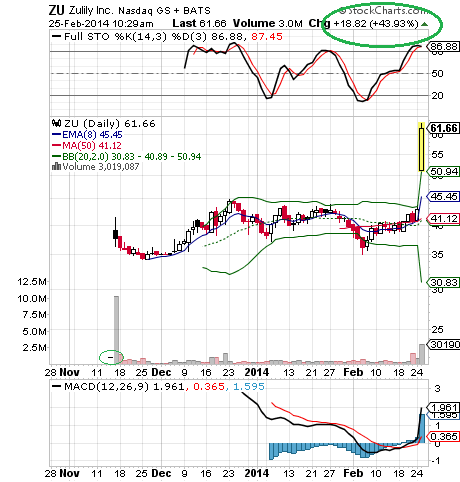This screenshot has height=482, width=460.
Task: Click the Last 61.66 header value
Action: tap(199, 23)
